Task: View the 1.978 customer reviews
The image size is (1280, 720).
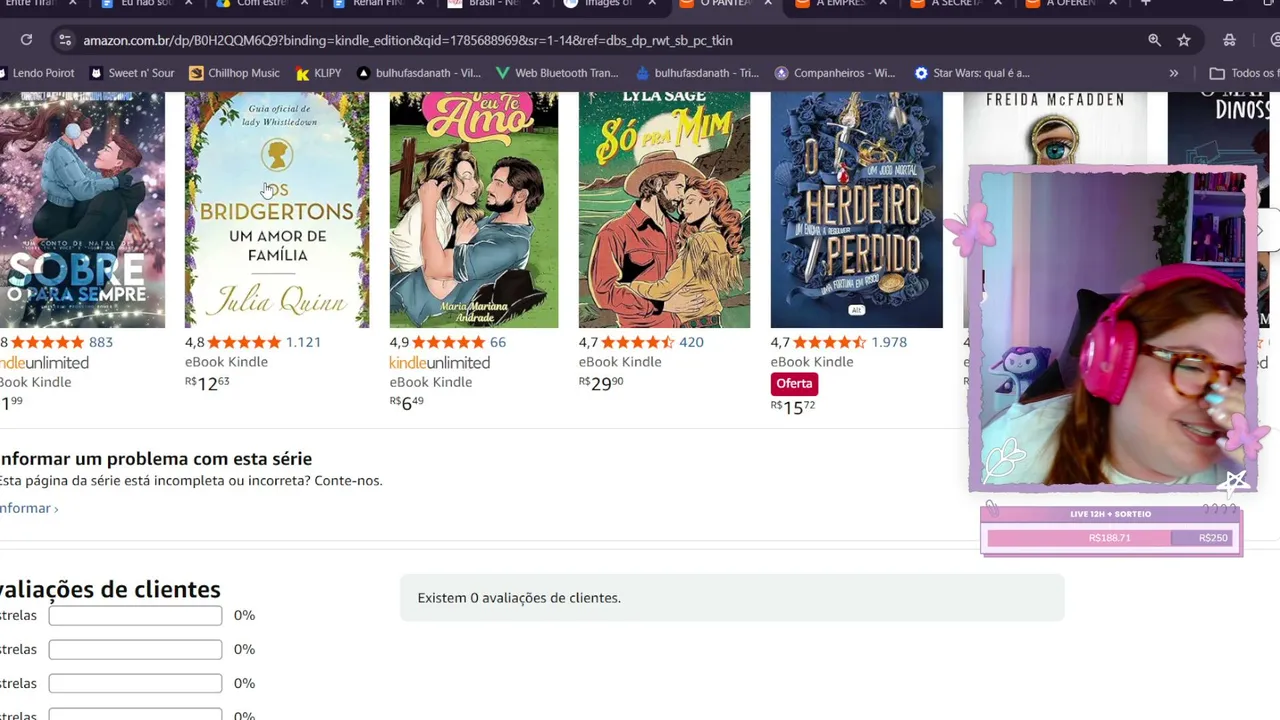Action: [889, 342]
